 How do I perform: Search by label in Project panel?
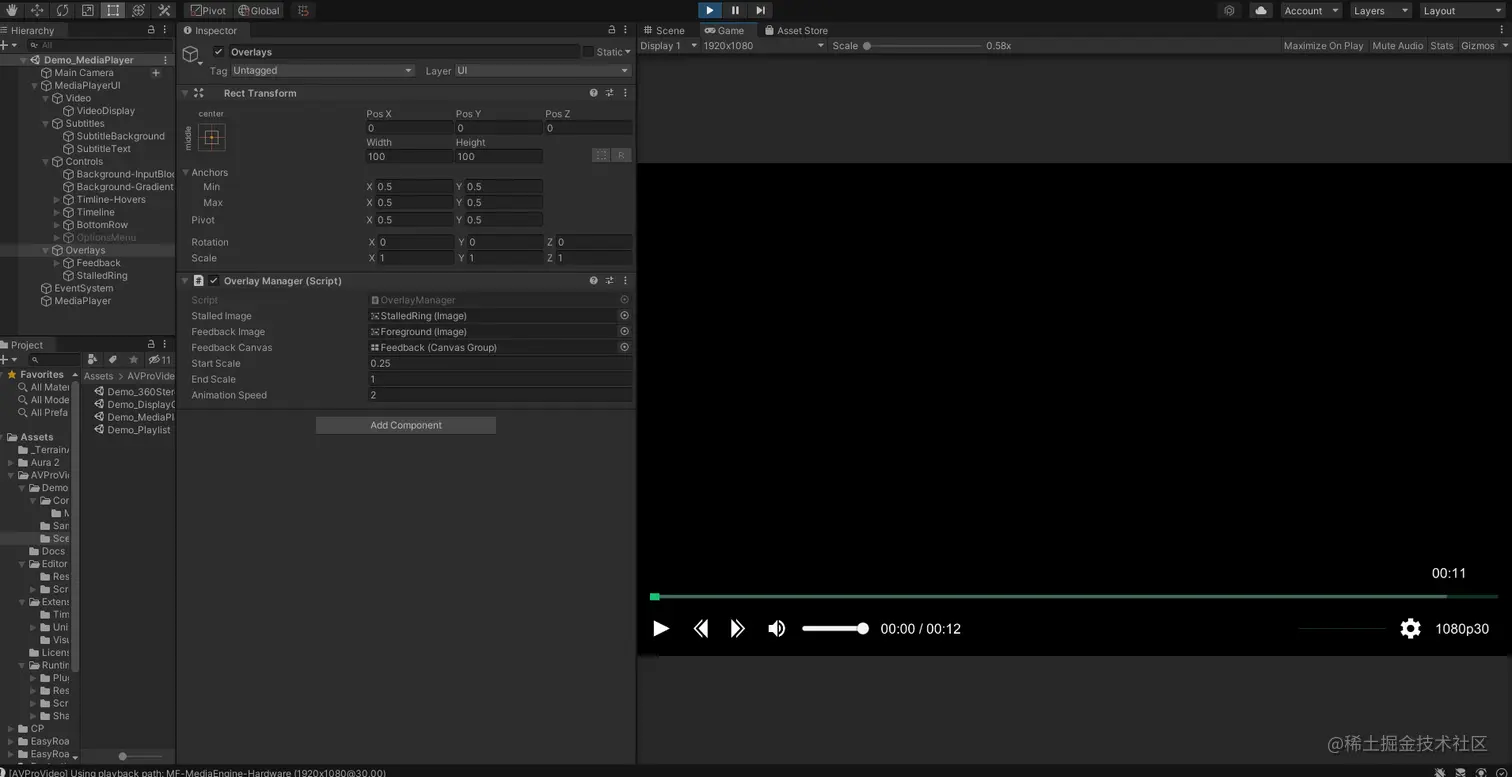pyautogui.click(x=113, y=360)
